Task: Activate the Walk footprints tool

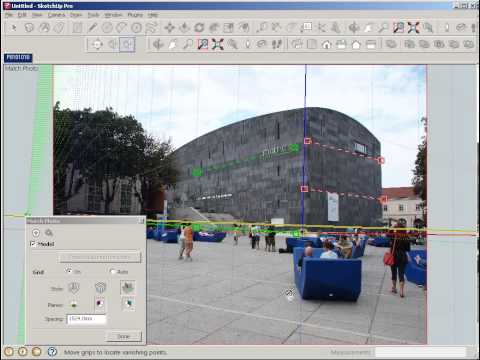Action: (277, 44)
